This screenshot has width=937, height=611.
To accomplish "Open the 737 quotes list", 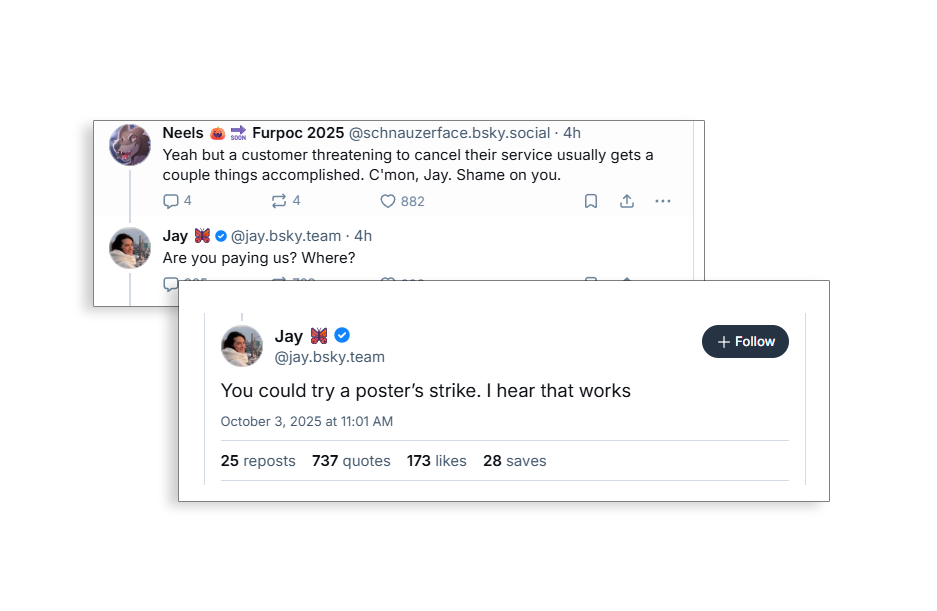I will click(x=351, y=461).
